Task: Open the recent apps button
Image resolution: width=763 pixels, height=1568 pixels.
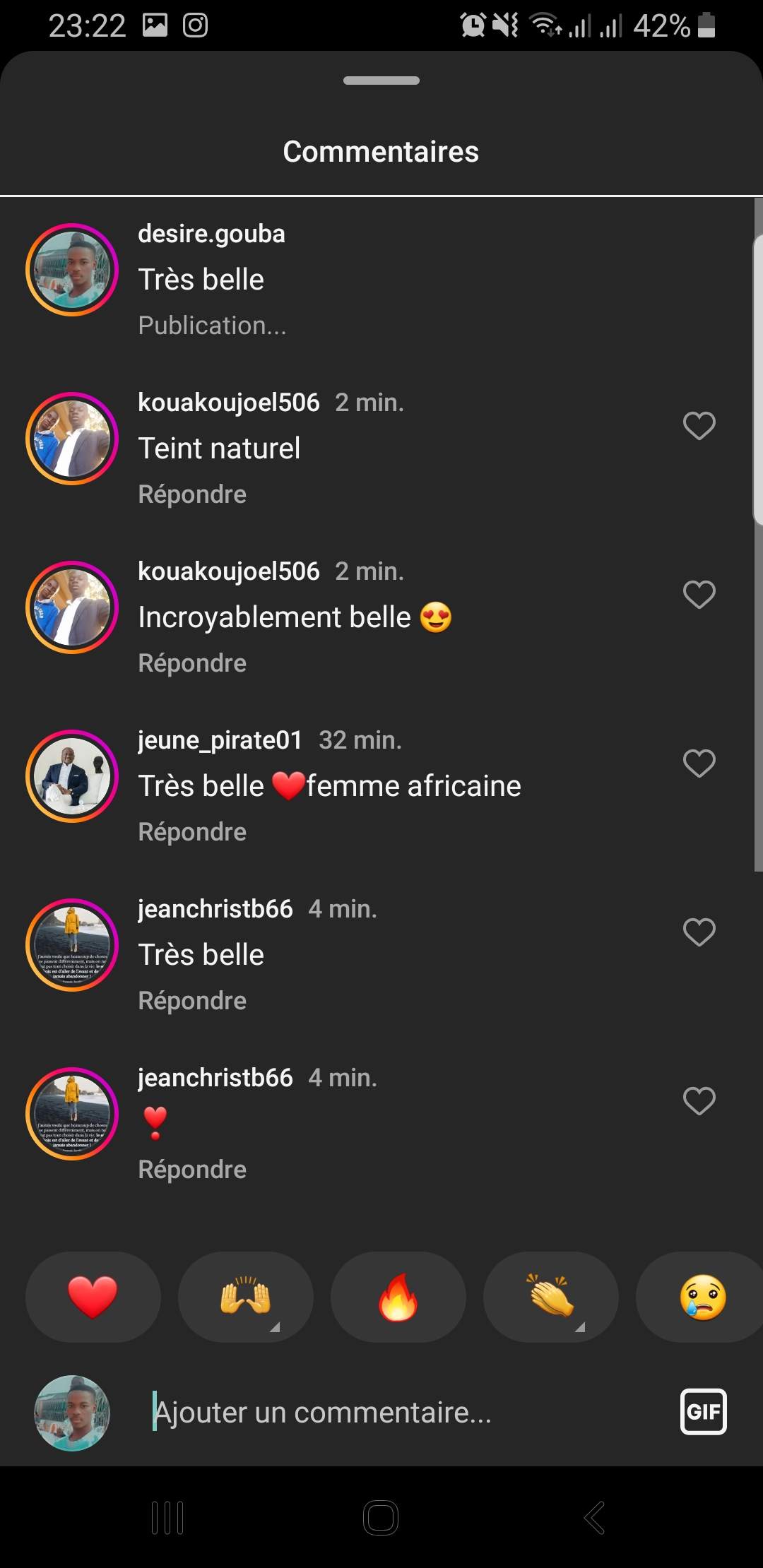Action: pyautogui.click(x=167, y=1517)
